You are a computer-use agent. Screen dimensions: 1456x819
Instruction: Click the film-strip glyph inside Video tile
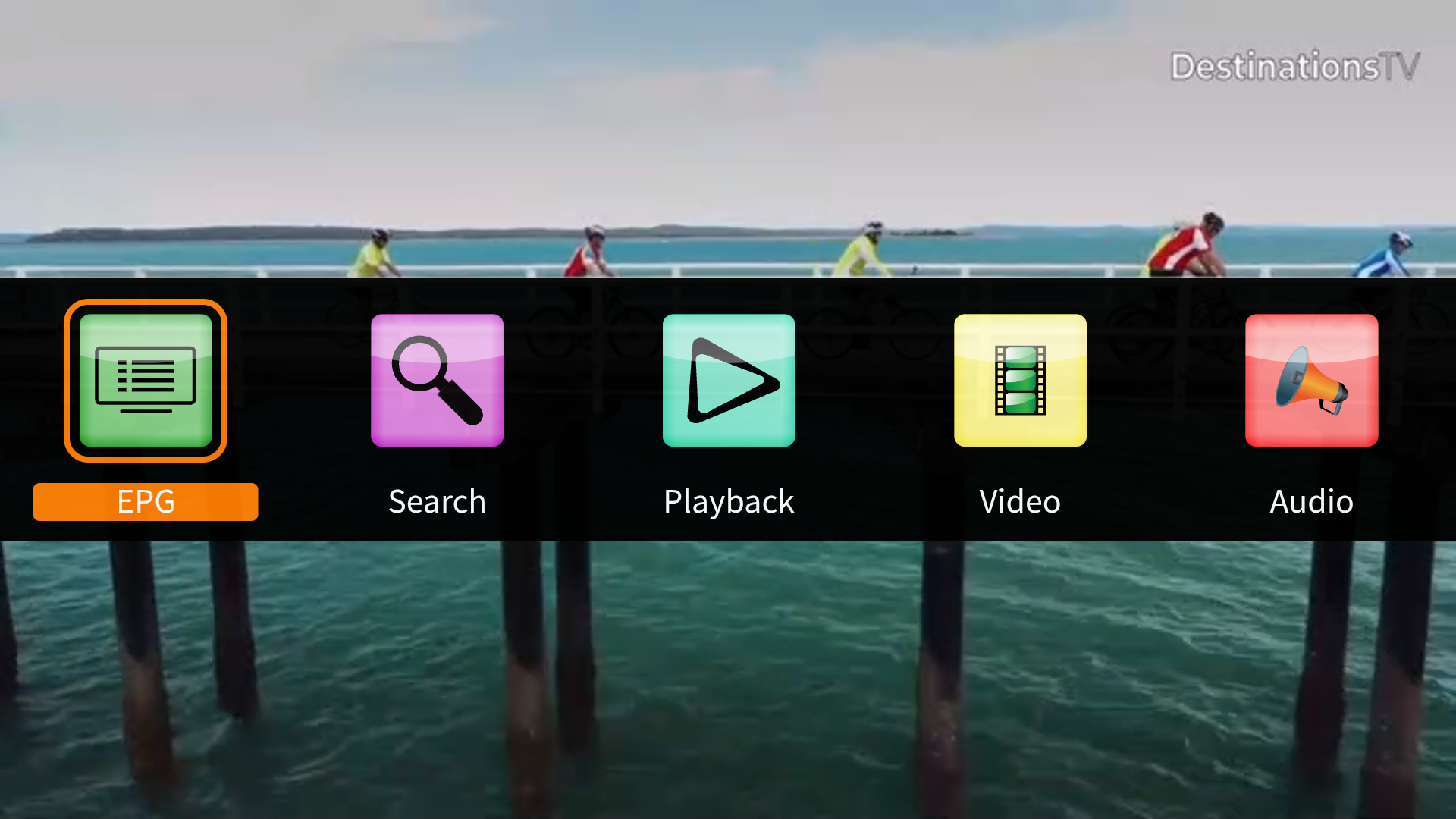[1020, 380]
